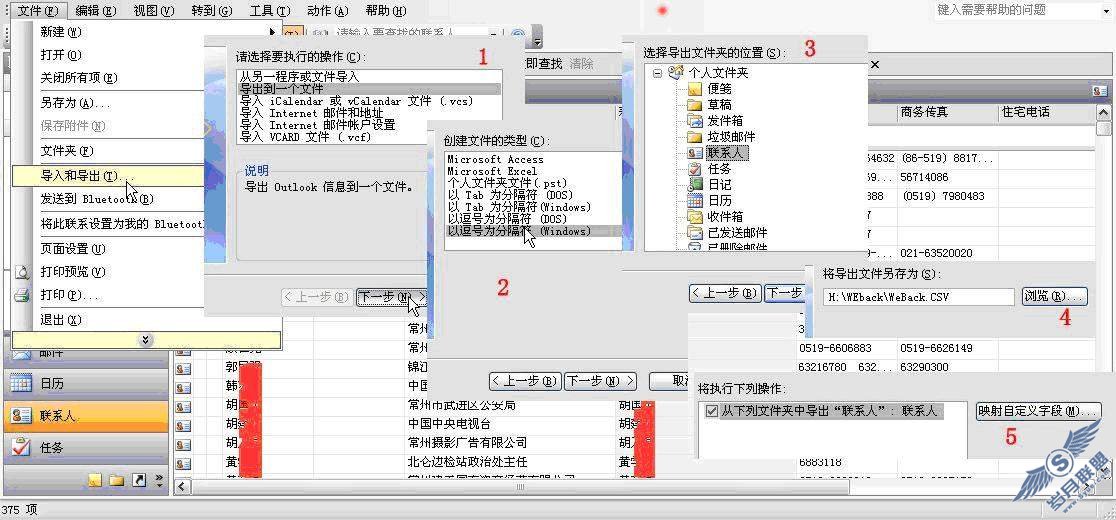Click contact card icon of 中国中央电视台 row

point(184,425)
